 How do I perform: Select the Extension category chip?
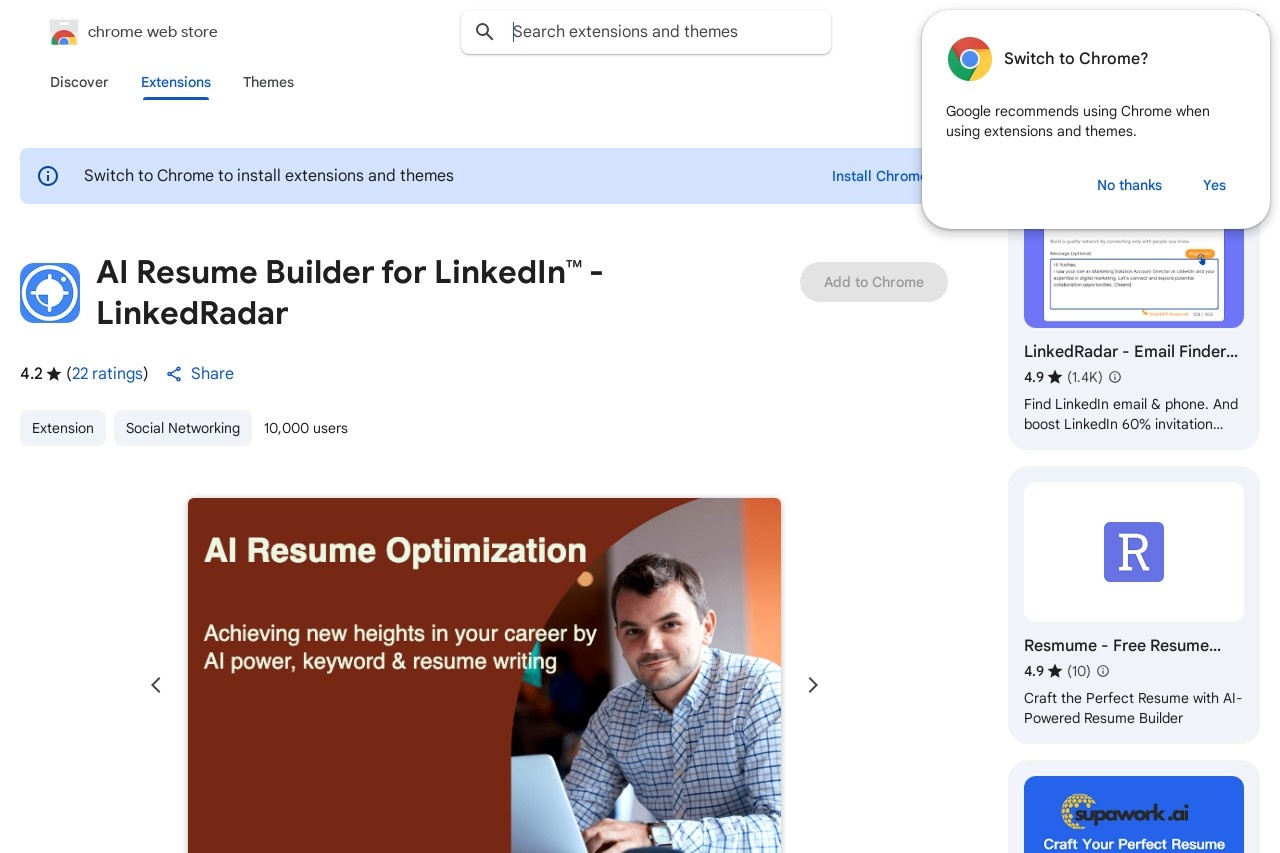(63, 428)
